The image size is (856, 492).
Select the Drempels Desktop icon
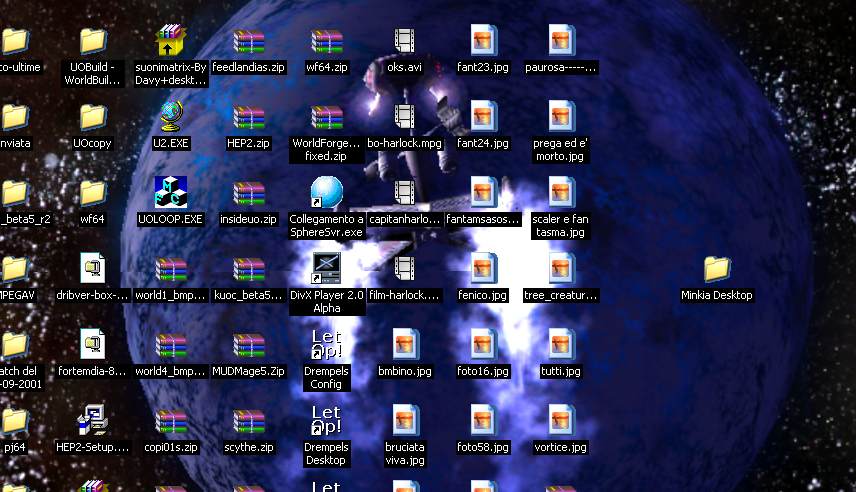click(327, 421)
